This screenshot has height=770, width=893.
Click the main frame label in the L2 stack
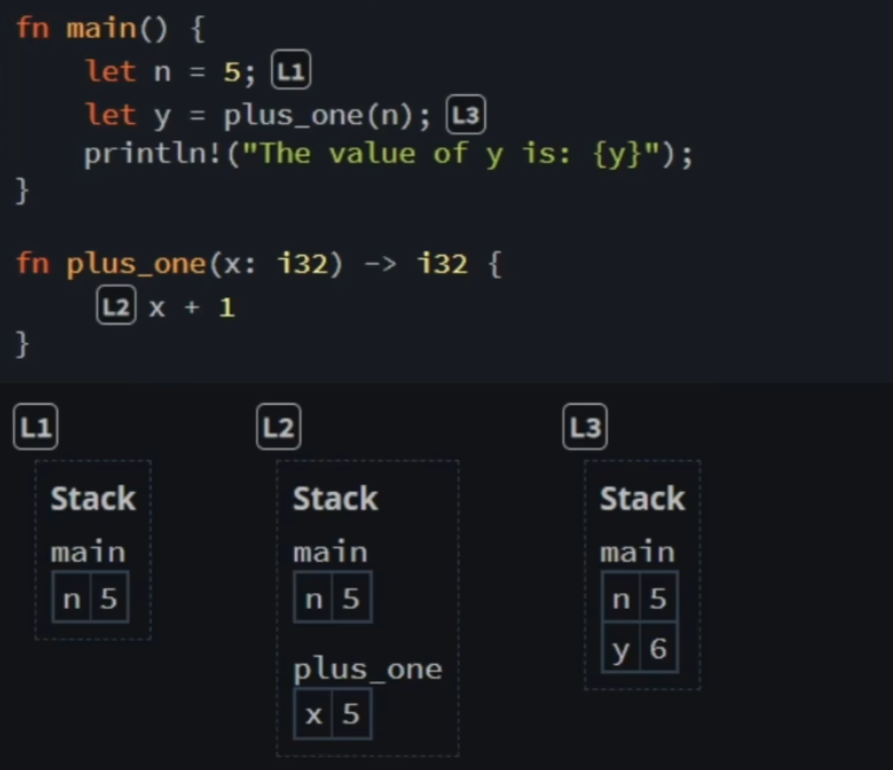pos(330,552)
